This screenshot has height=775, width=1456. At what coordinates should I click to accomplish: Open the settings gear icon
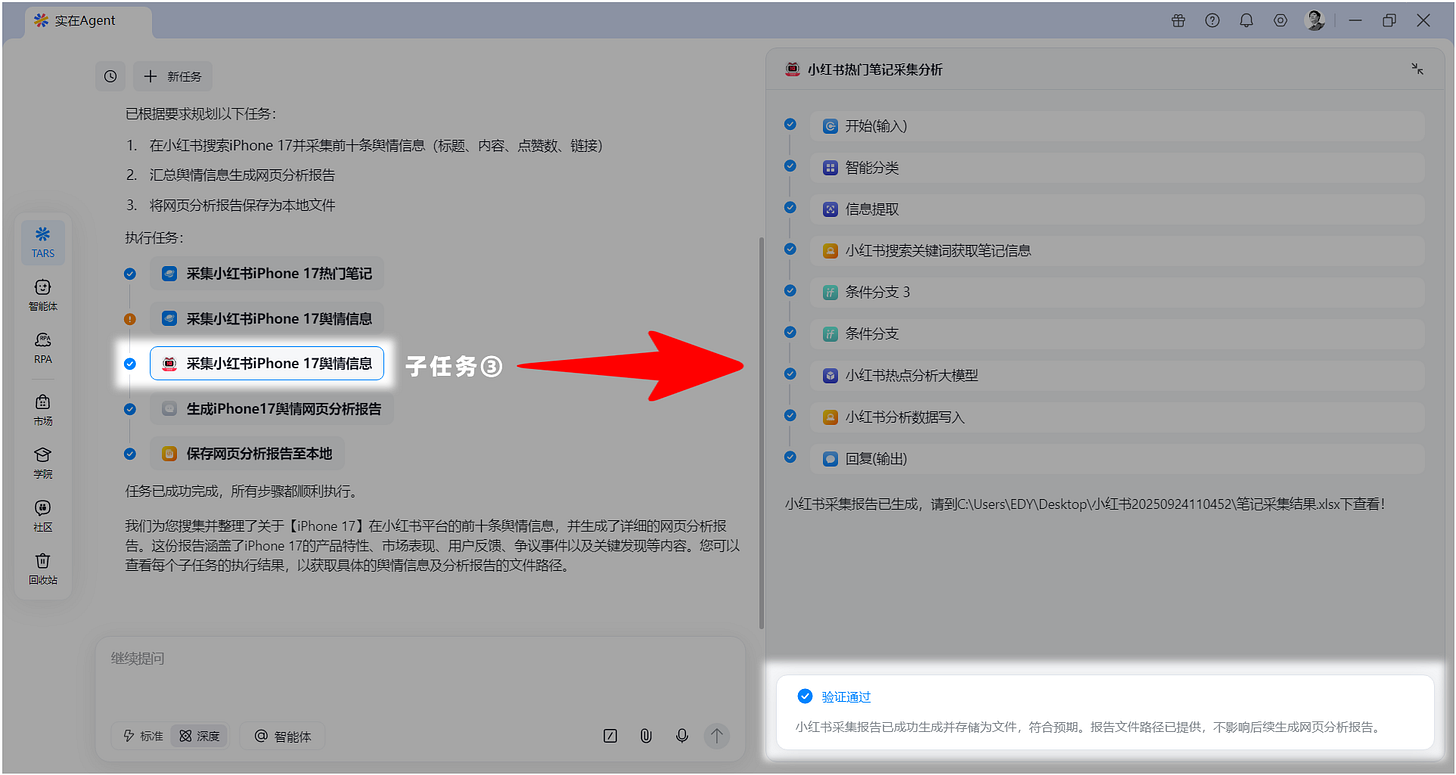[x=1280, y=20]
